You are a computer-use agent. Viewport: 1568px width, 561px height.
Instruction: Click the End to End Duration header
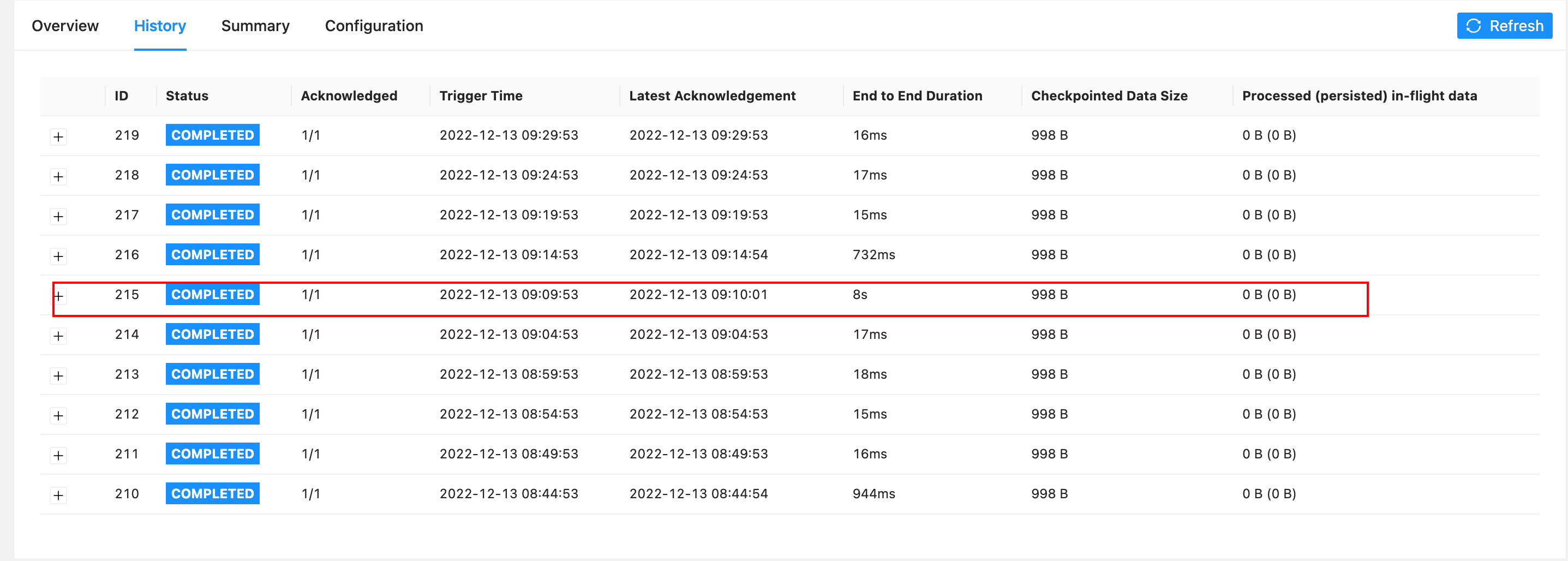point(917,96)
